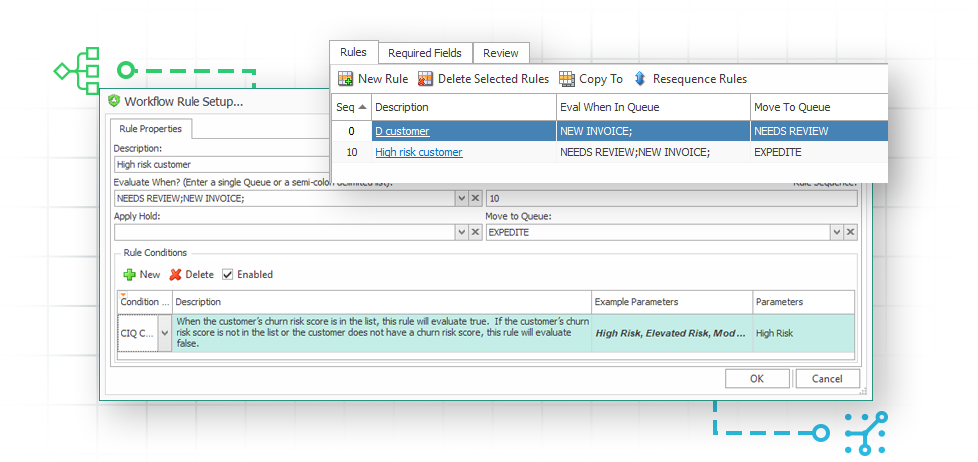Click the Parameters column header

click(x=804, y=302)
